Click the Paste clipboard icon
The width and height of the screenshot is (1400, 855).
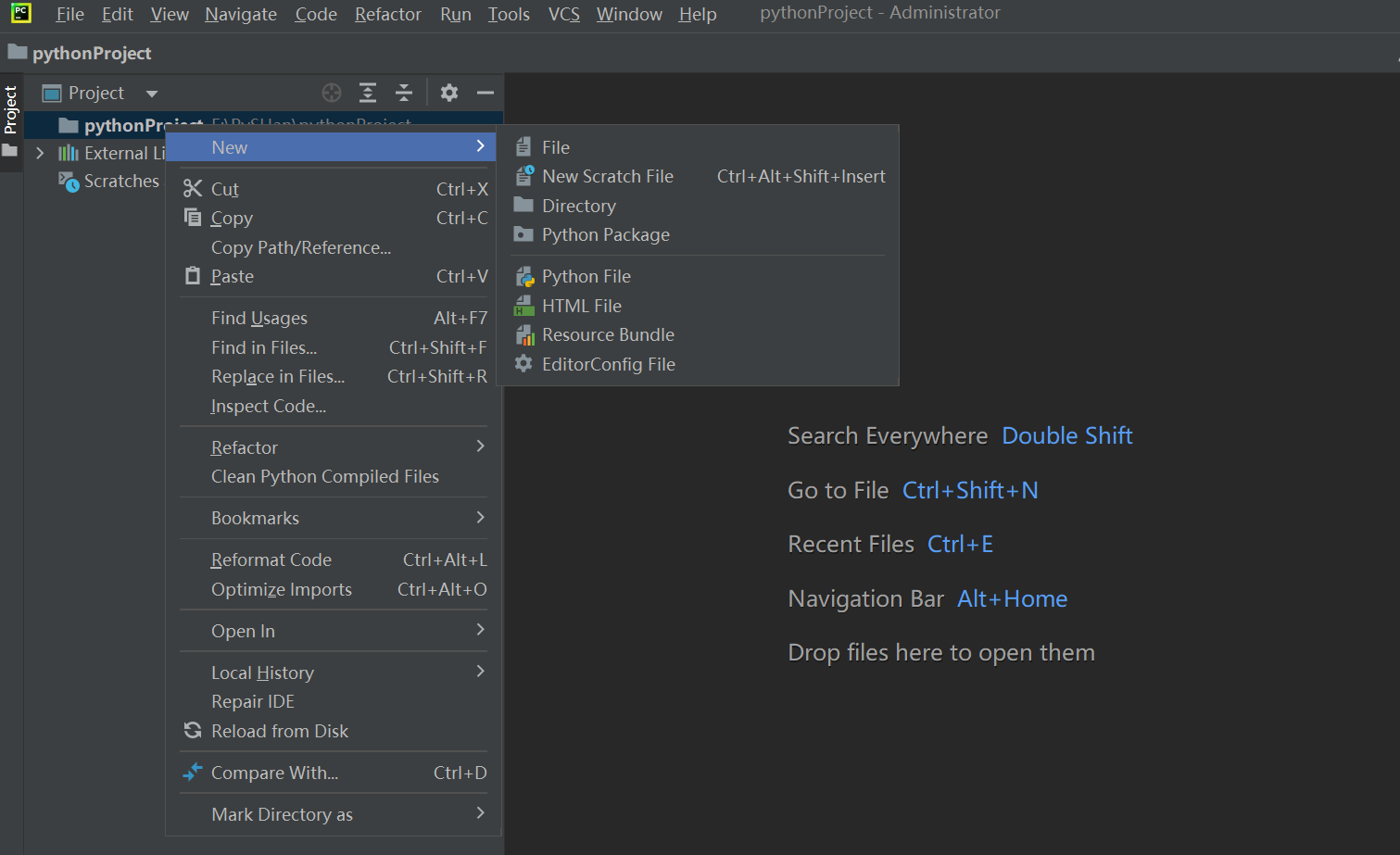[x=193, y=275]
